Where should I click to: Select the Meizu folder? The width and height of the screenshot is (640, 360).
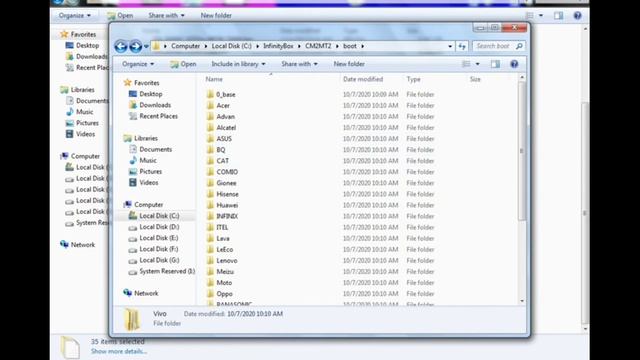[x=220, y=271]
